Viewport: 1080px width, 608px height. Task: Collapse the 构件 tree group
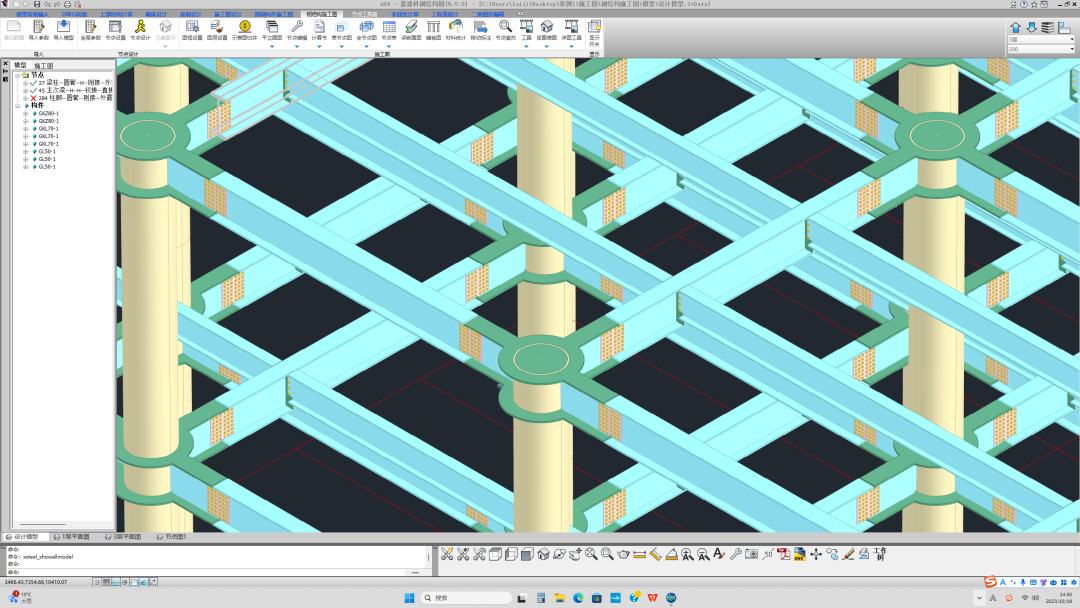[18, 105]
